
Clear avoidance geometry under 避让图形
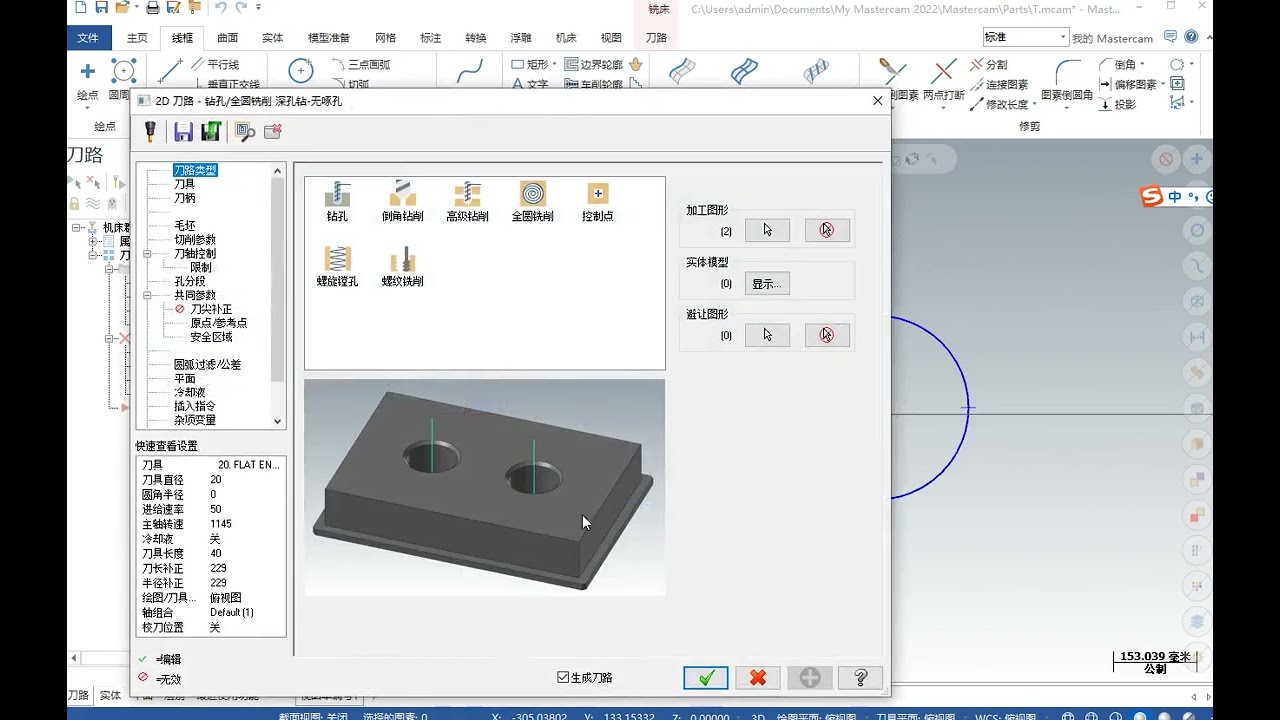827,335
